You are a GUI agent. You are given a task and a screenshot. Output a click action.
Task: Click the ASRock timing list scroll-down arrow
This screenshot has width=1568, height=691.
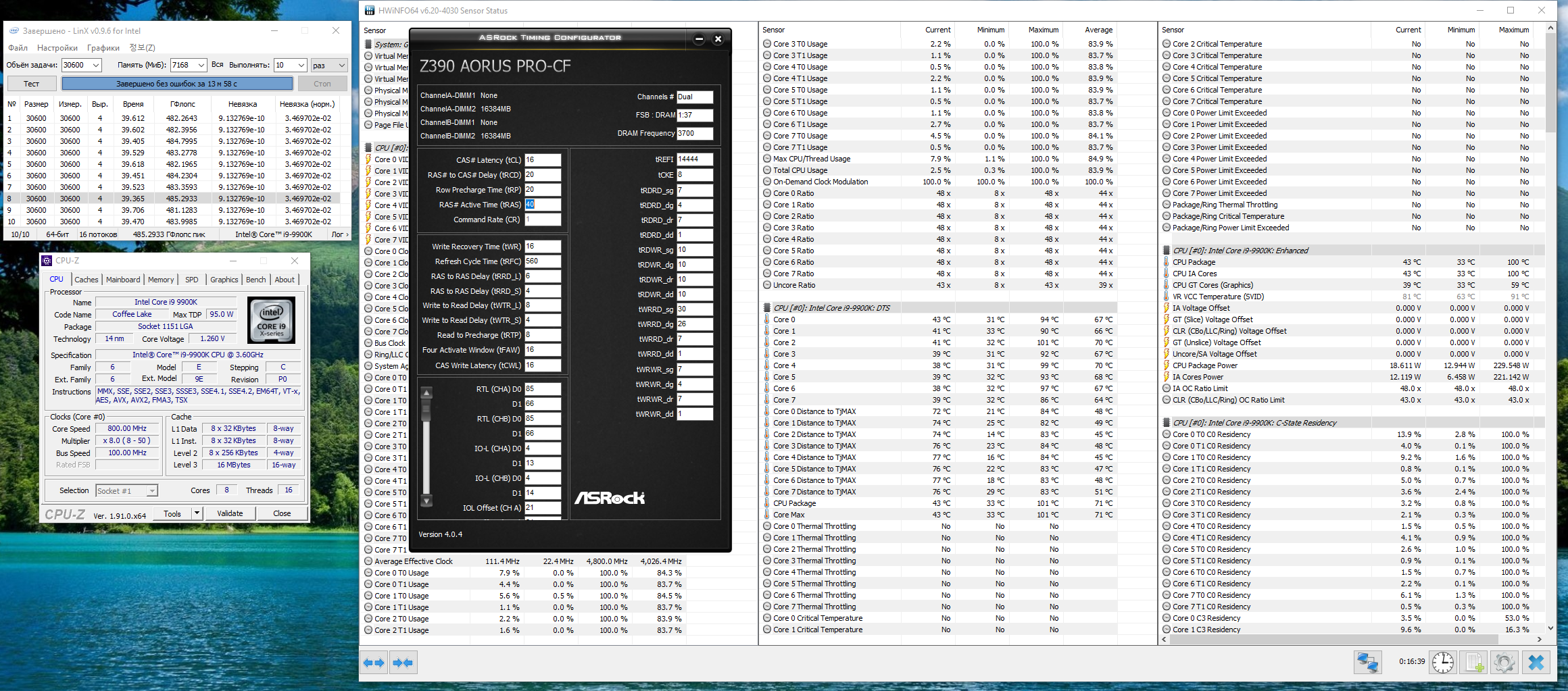click(426, 501)
